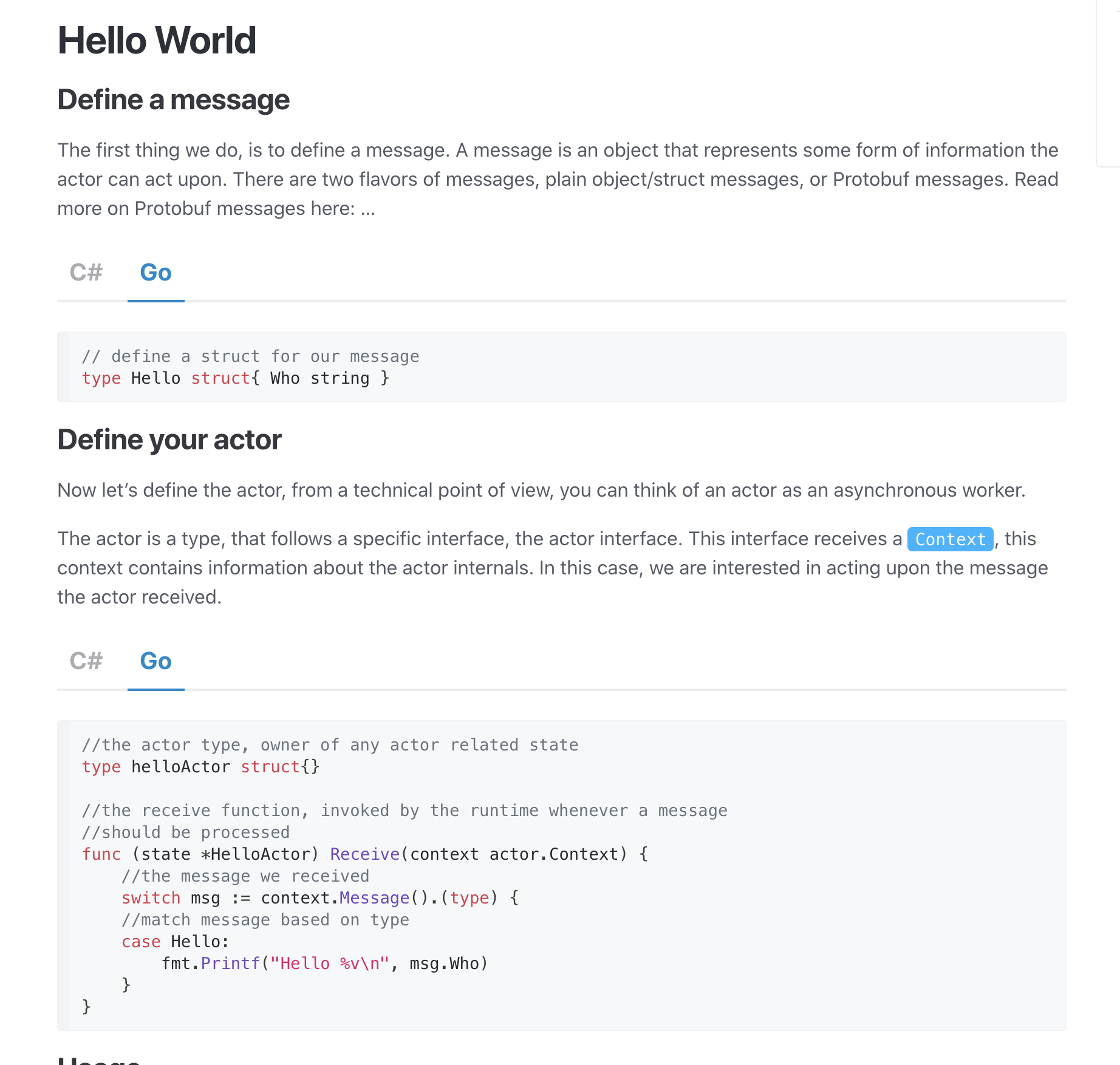Click the Define a message heading

pos(173,100)
